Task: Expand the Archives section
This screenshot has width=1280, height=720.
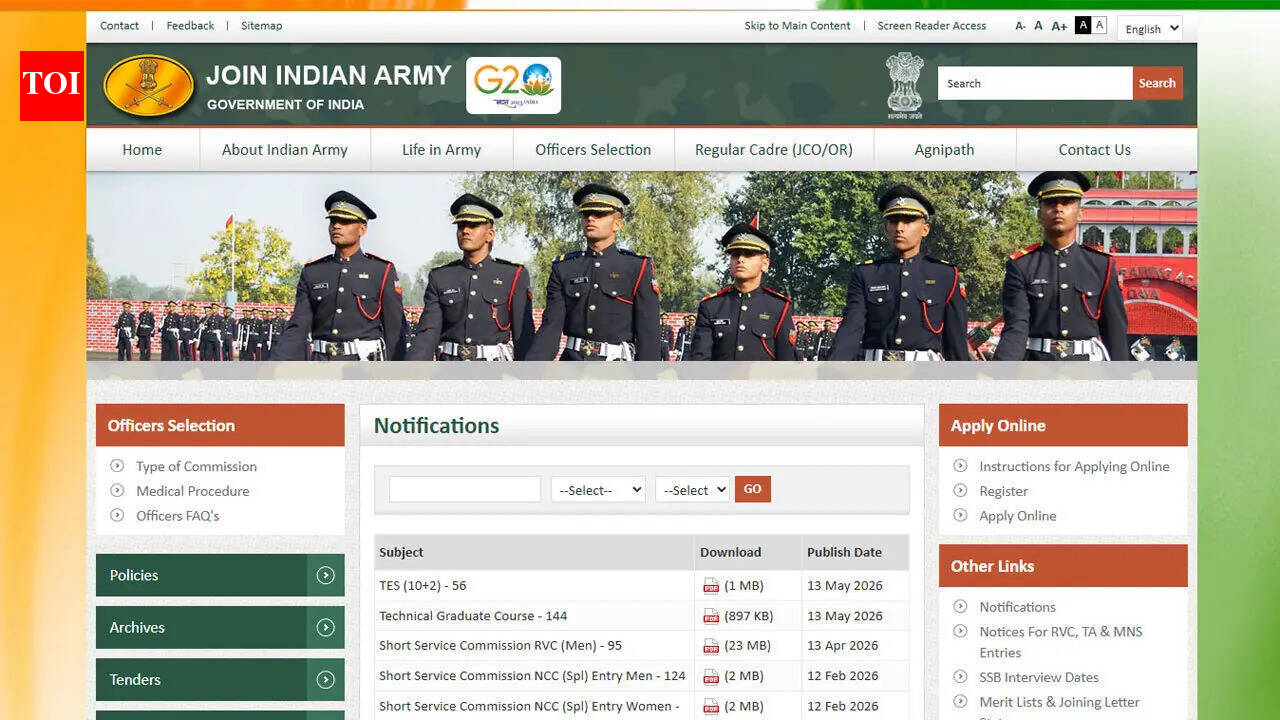Action: 220,627
